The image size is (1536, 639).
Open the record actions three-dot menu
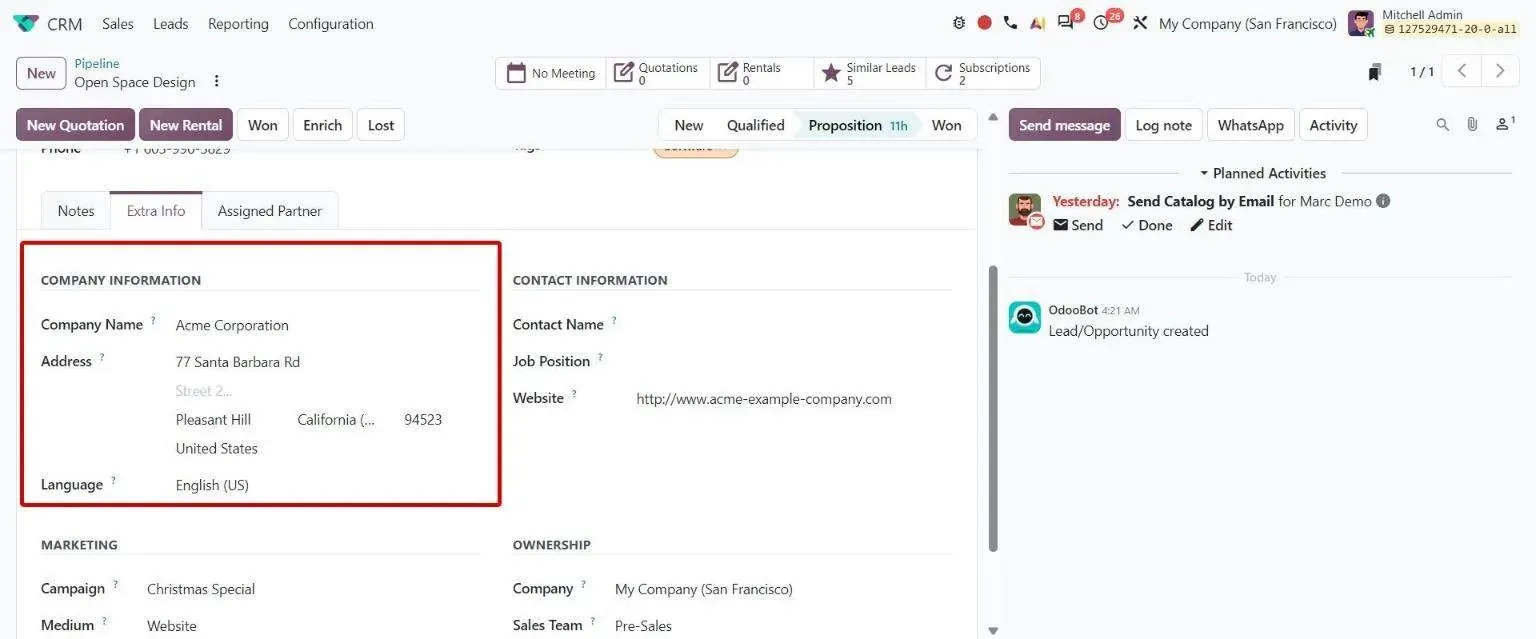click(x=216, y=82)
